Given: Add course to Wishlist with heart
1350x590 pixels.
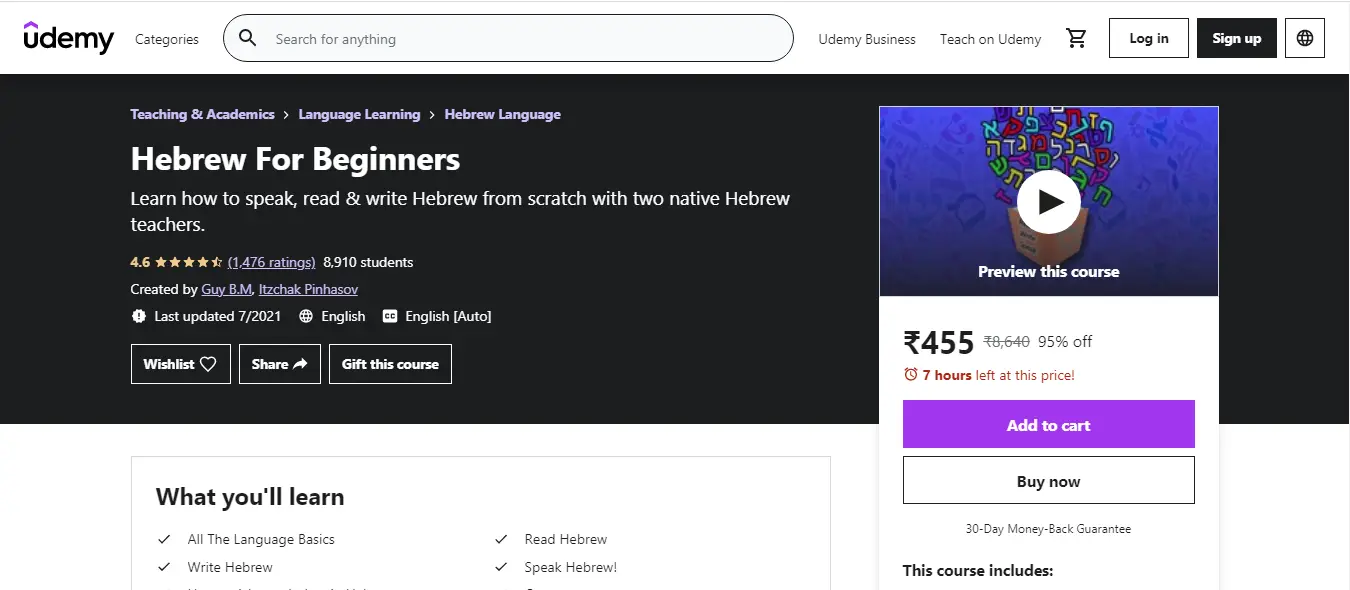Looking at the screenshot, I should click(x=181, y=364).
